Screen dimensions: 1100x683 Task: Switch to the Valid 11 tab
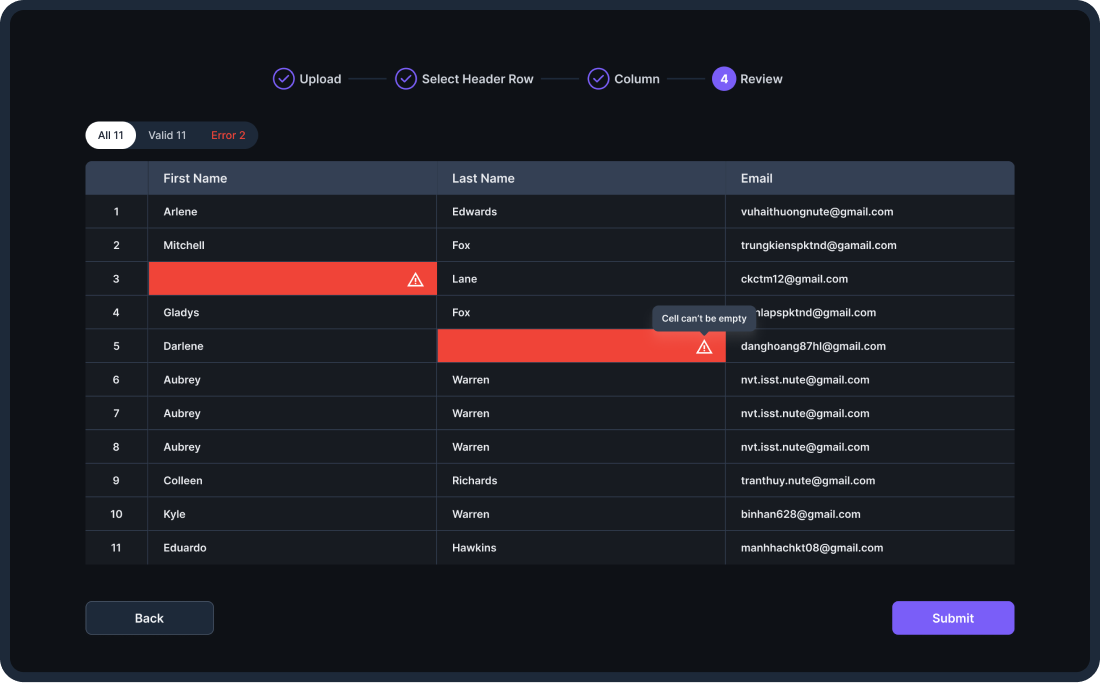pos(167,135)
